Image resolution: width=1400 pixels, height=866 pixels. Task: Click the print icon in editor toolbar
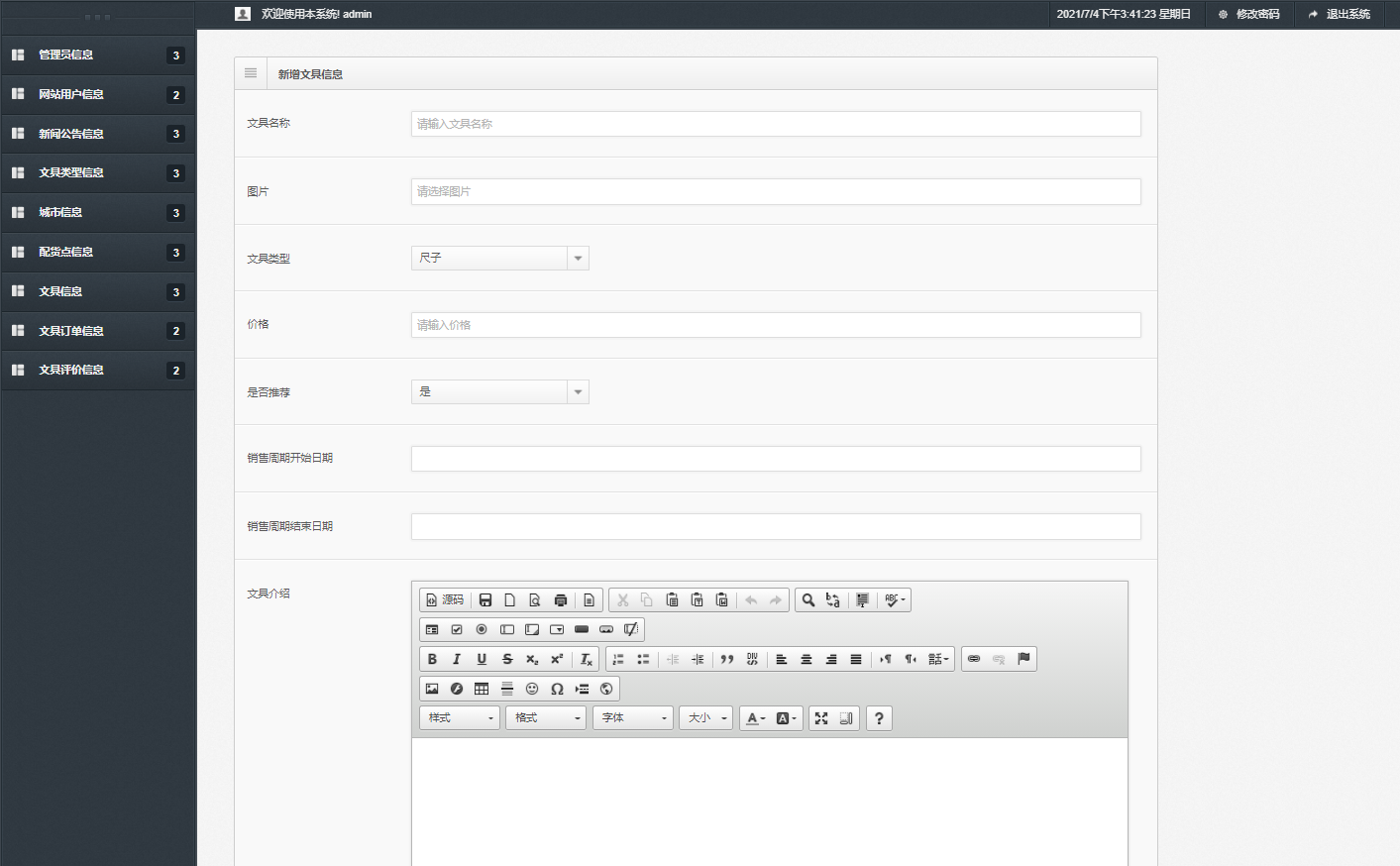coord(561,599)
